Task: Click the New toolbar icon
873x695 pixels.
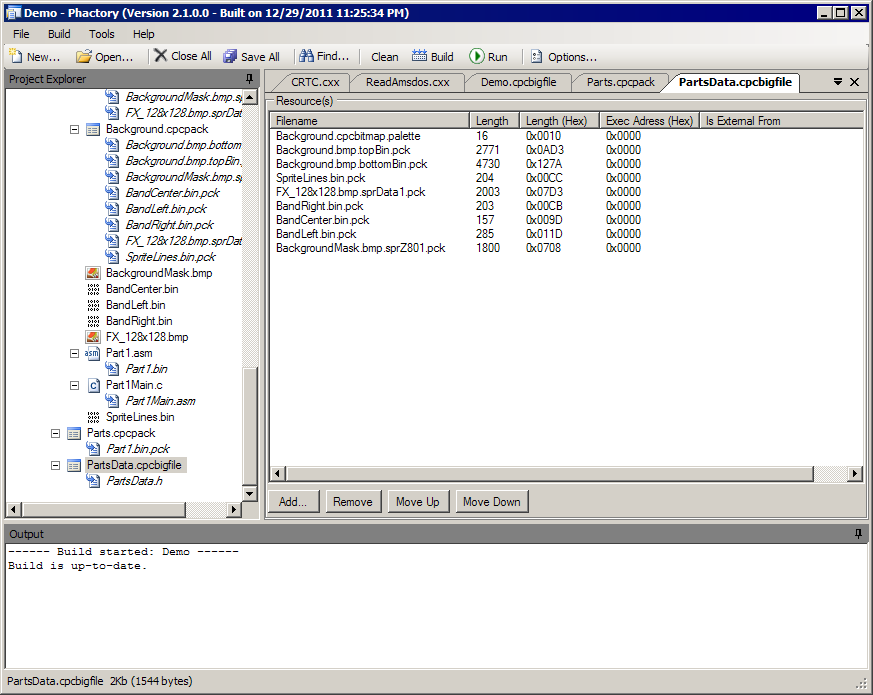Action: [x=16, y=56]
